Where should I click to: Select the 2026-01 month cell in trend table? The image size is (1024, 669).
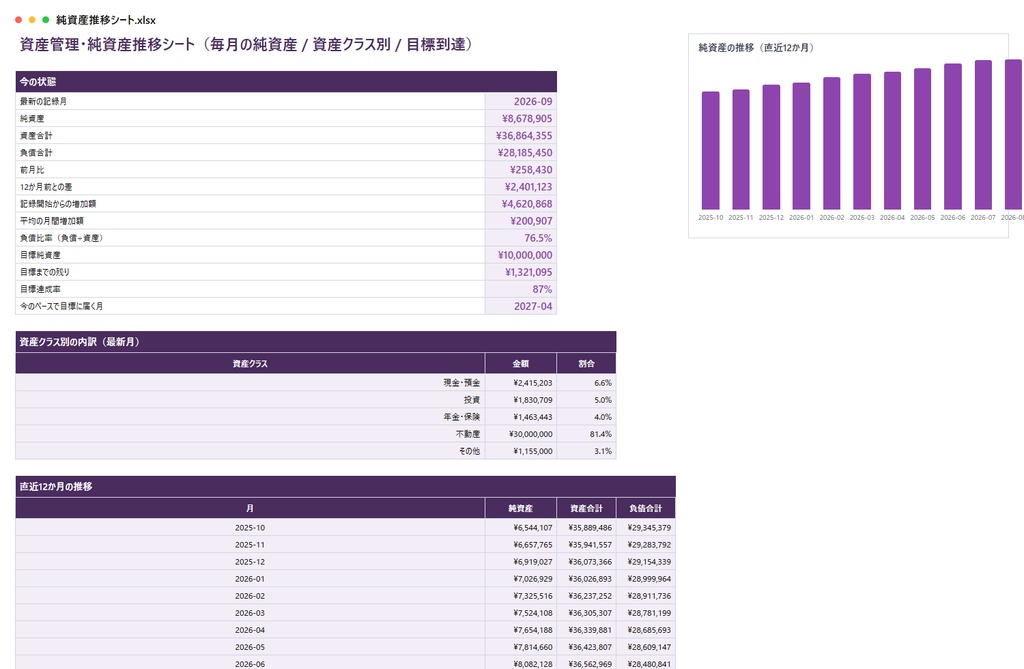coord(250,579)
